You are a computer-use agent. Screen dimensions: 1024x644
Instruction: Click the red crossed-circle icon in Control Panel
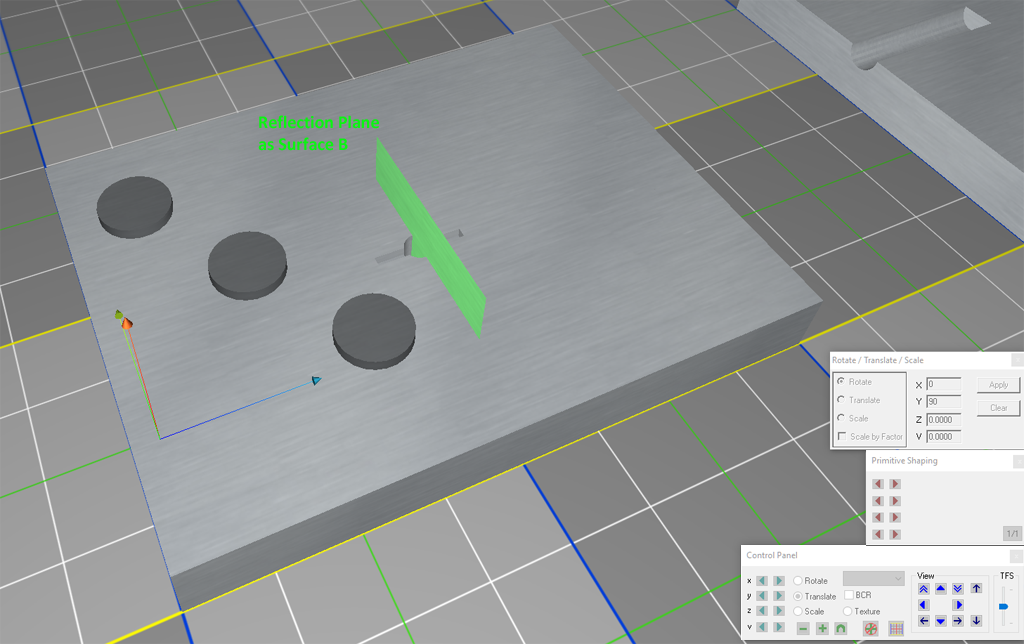(871, 628)
